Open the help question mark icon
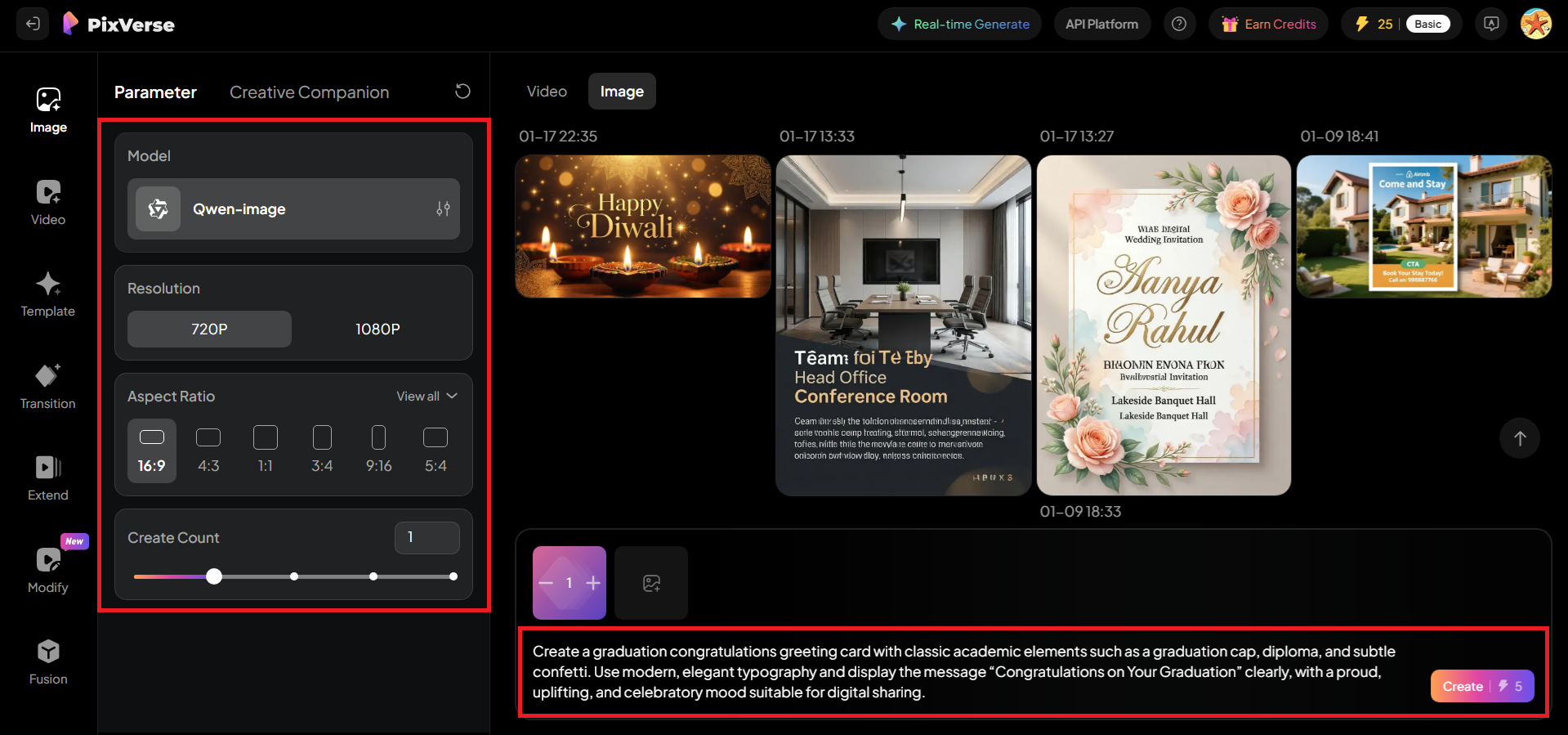Image resolution: width=1568 pixels, height=735 pixels. 1179,24
